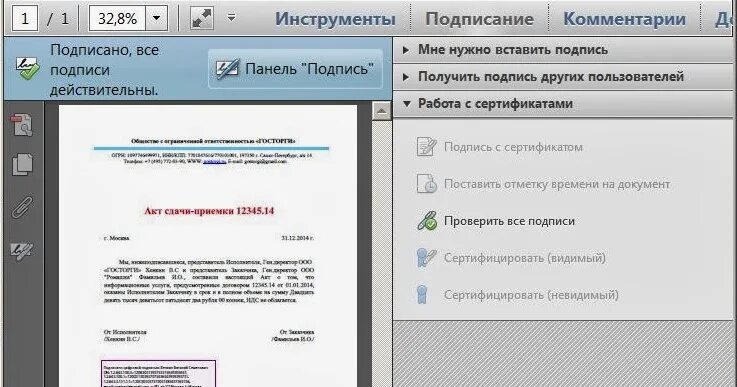Open the zoom level dropdown arrow
This screenshot has height=387, width=737.
157,19
